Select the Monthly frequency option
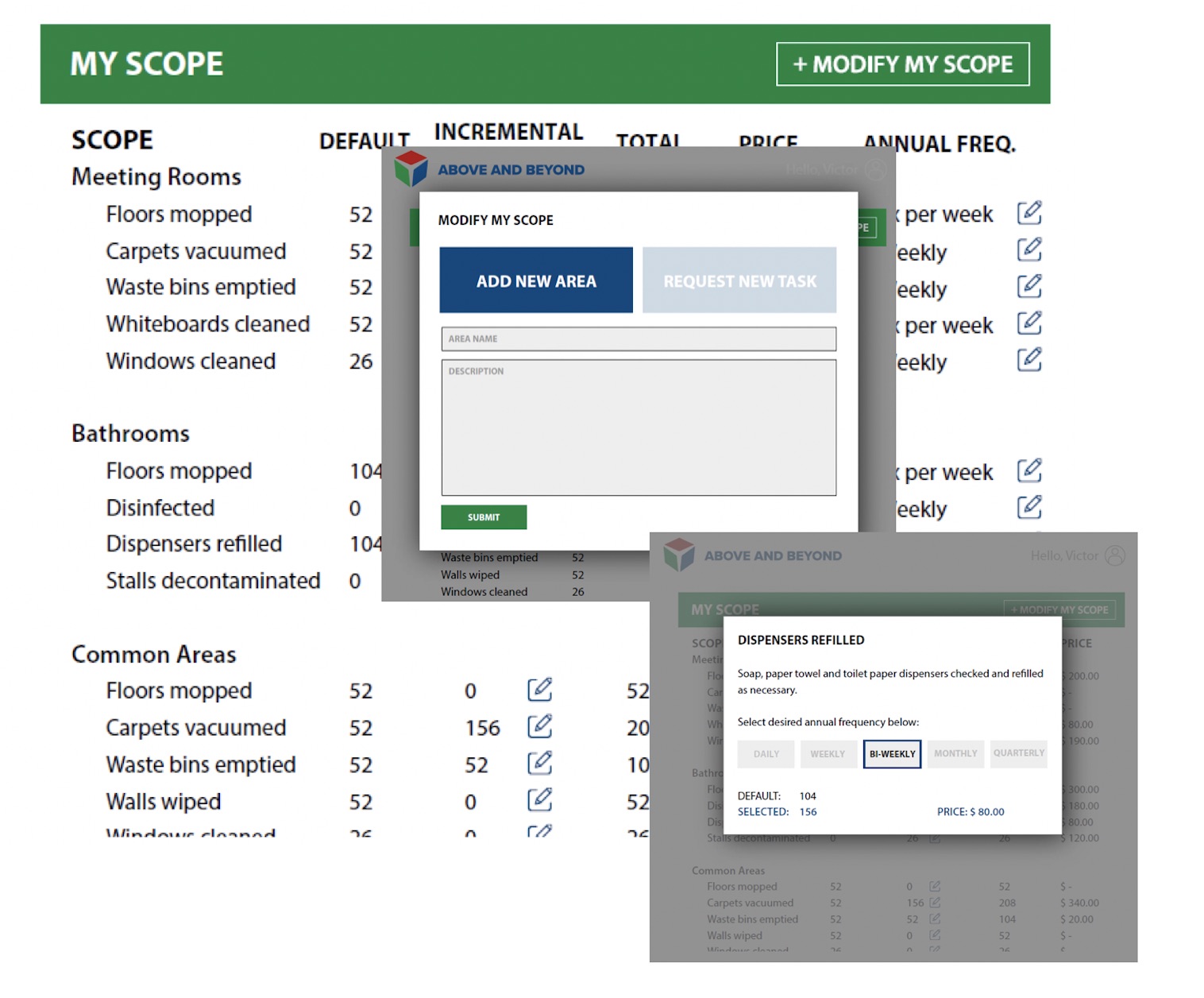1204x998 pixels. click(x=955, y=754)
